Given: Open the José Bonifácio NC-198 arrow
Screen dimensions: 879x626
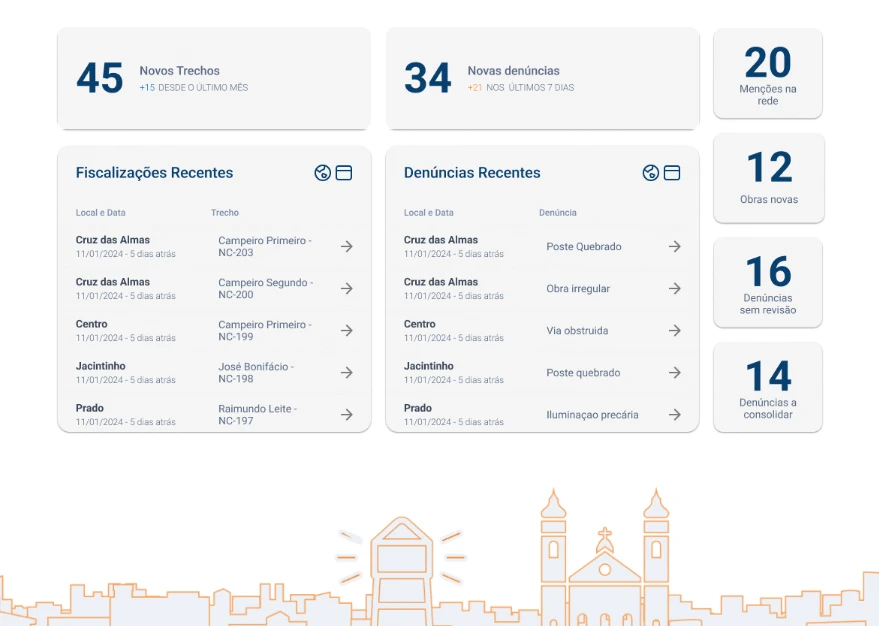Looking at the screenshot, I should pos(346,373).
